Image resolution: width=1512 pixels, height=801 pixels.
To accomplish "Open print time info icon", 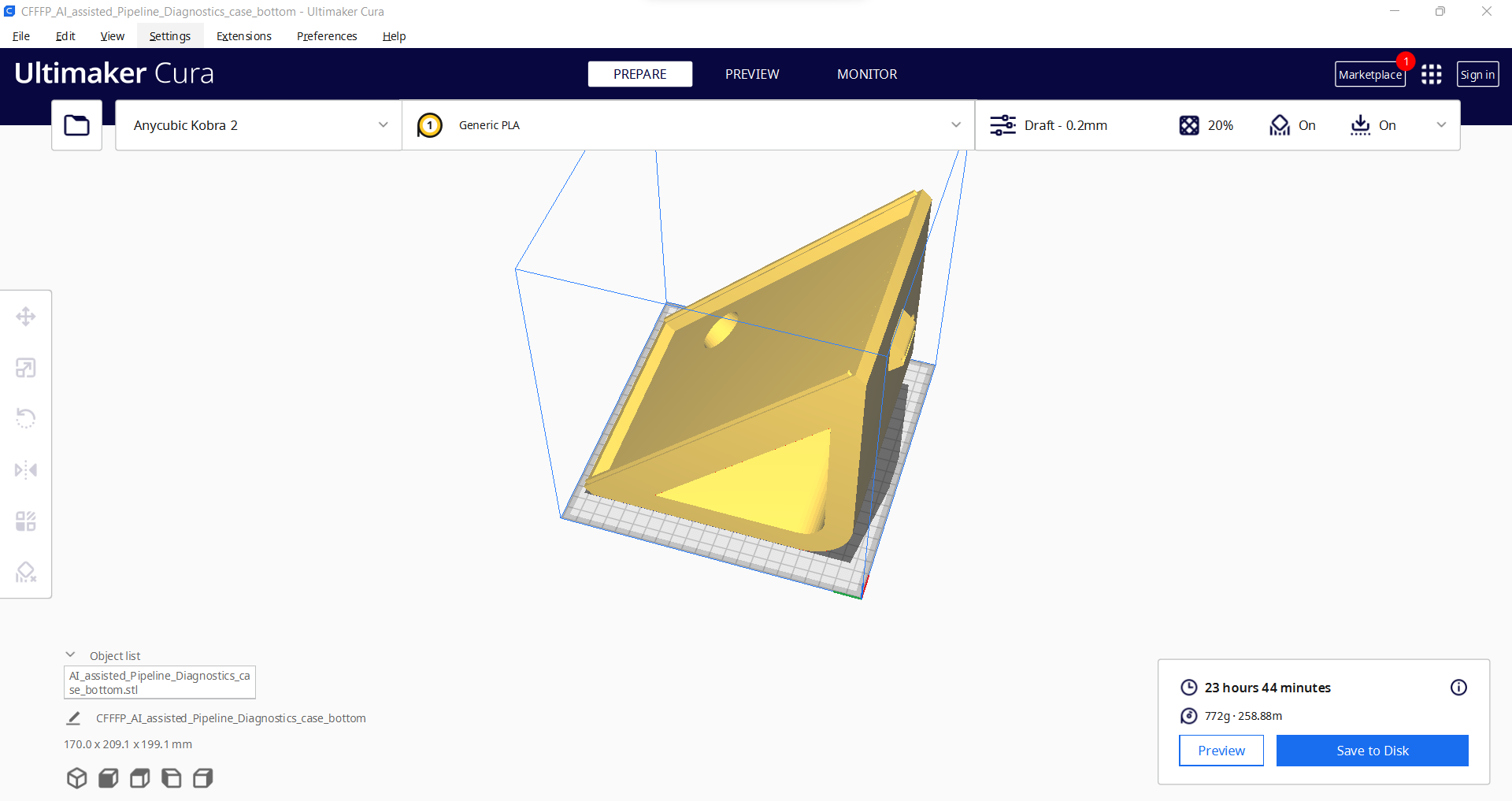I will pyautogui.click(x=1458, y=688).
